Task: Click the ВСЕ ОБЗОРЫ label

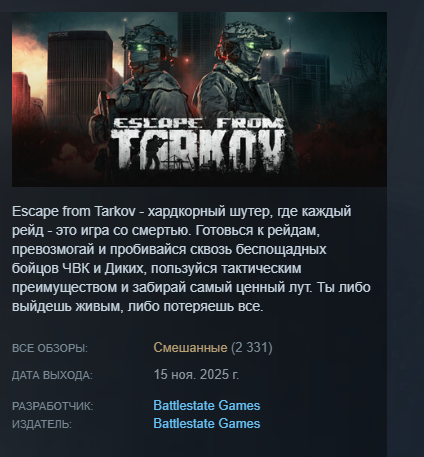Action: click(x=50, y=348)
